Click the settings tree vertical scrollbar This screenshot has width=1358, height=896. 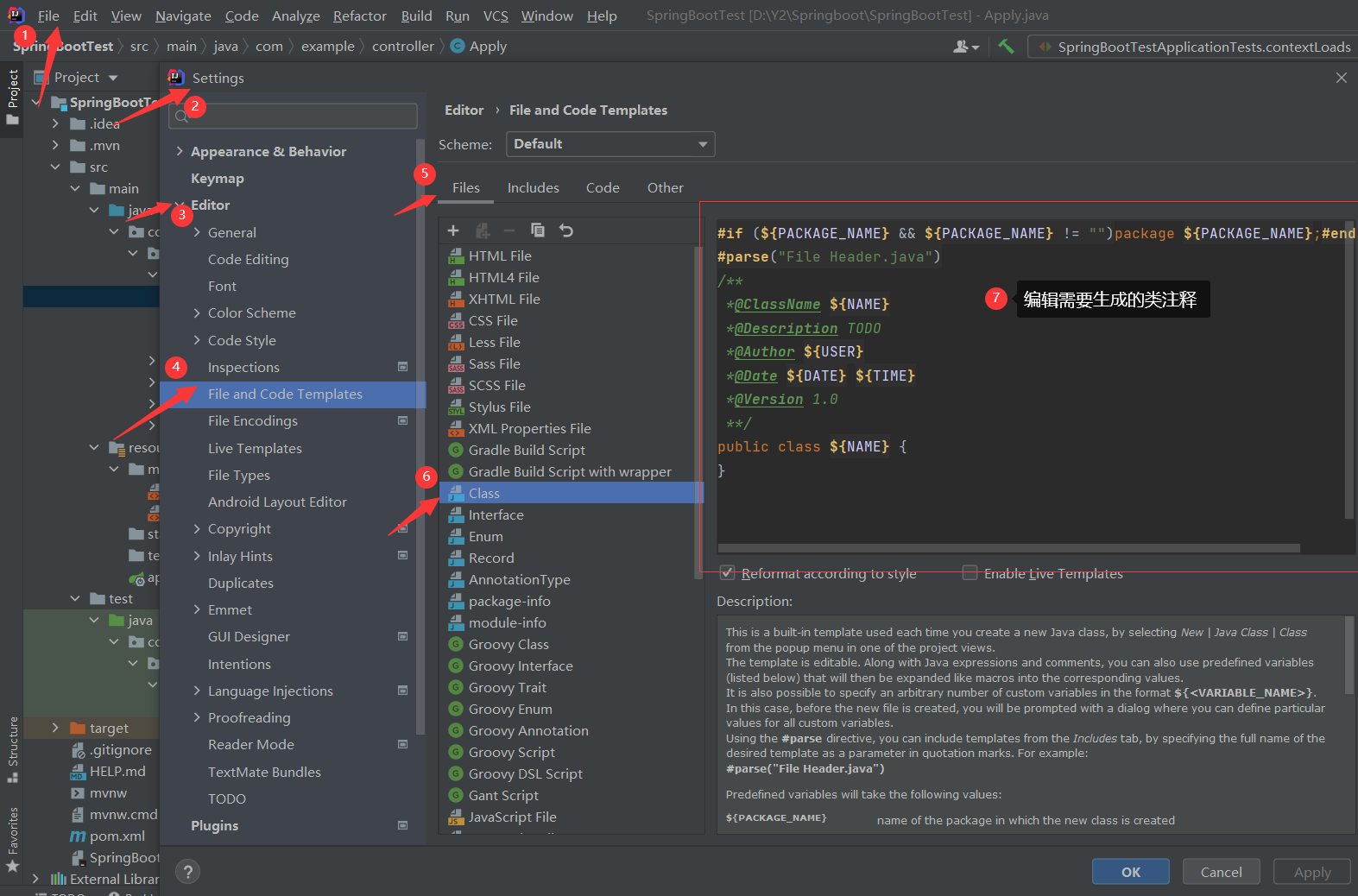pos(420,436)
